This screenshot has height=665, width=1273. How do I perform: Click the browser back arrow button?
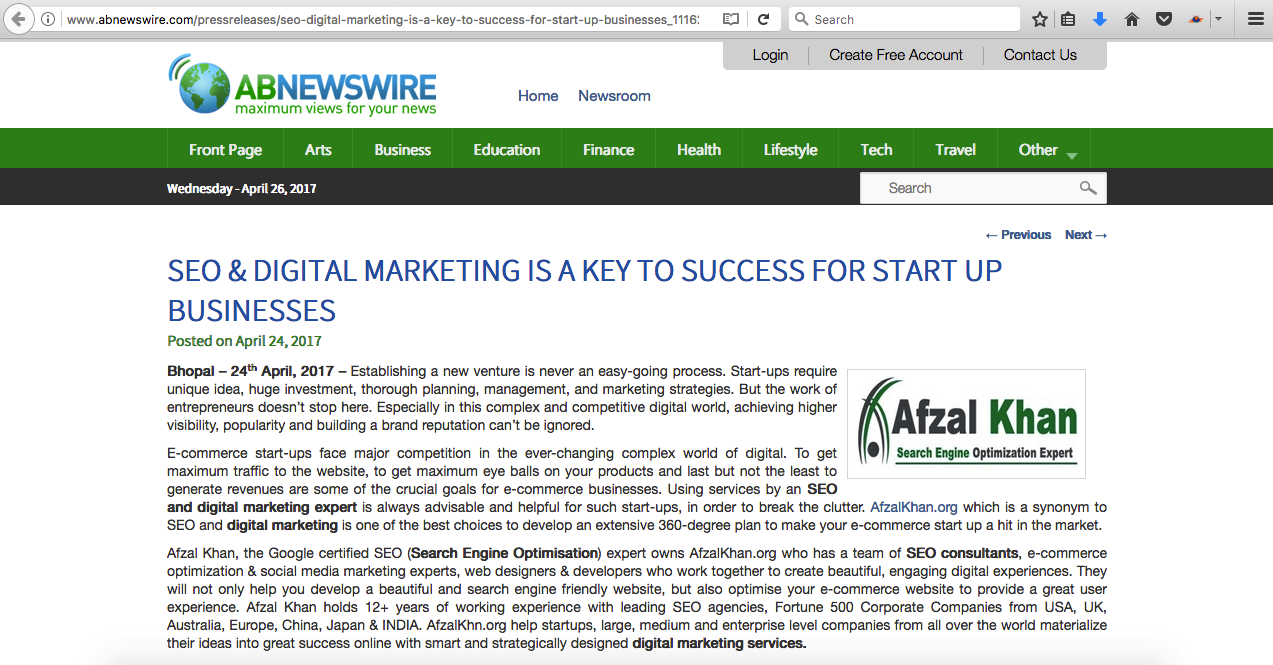(18, 19)
